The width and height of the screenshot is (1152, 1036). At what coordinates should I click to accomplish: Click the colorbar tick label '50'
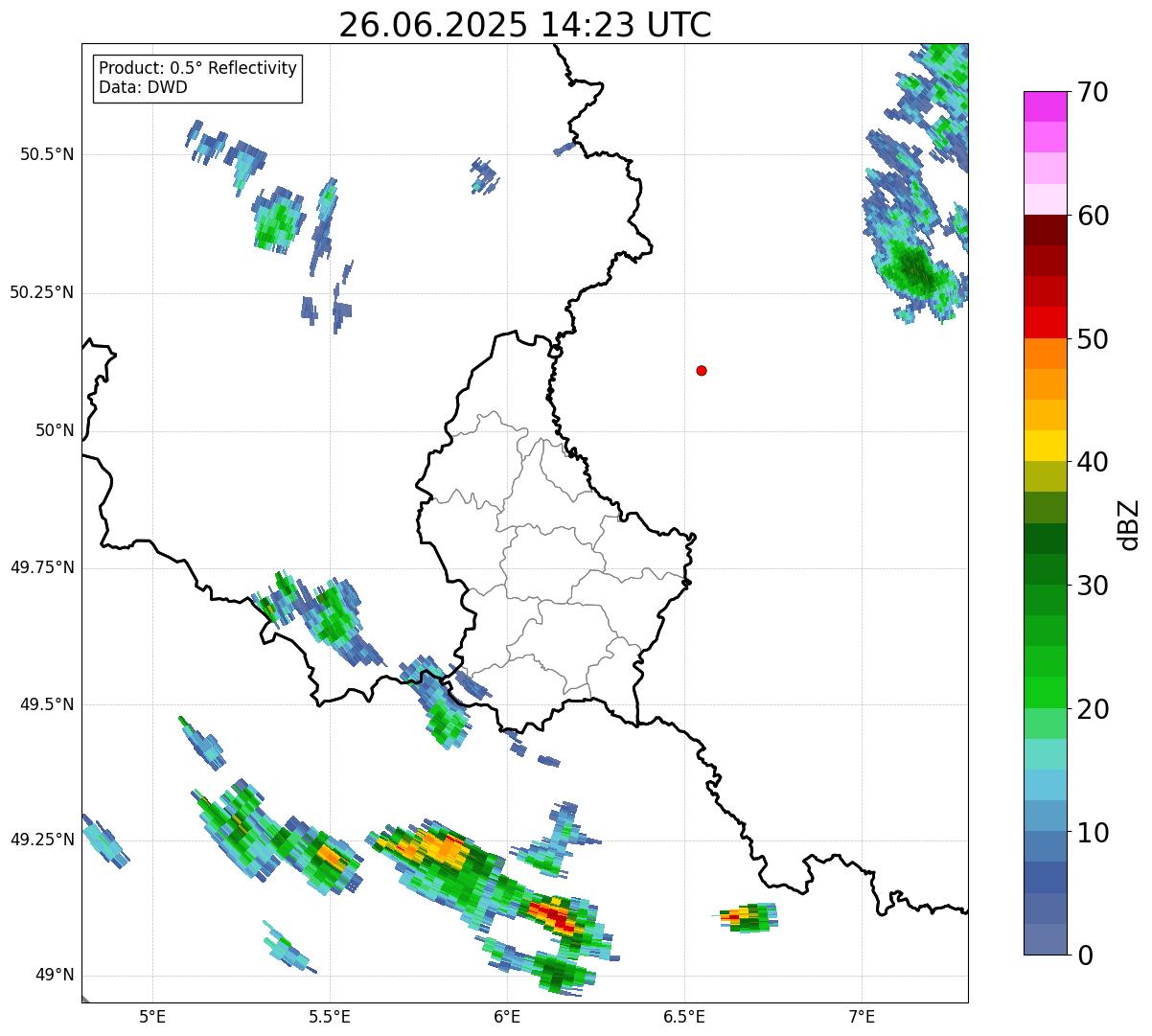(1093, 339)
